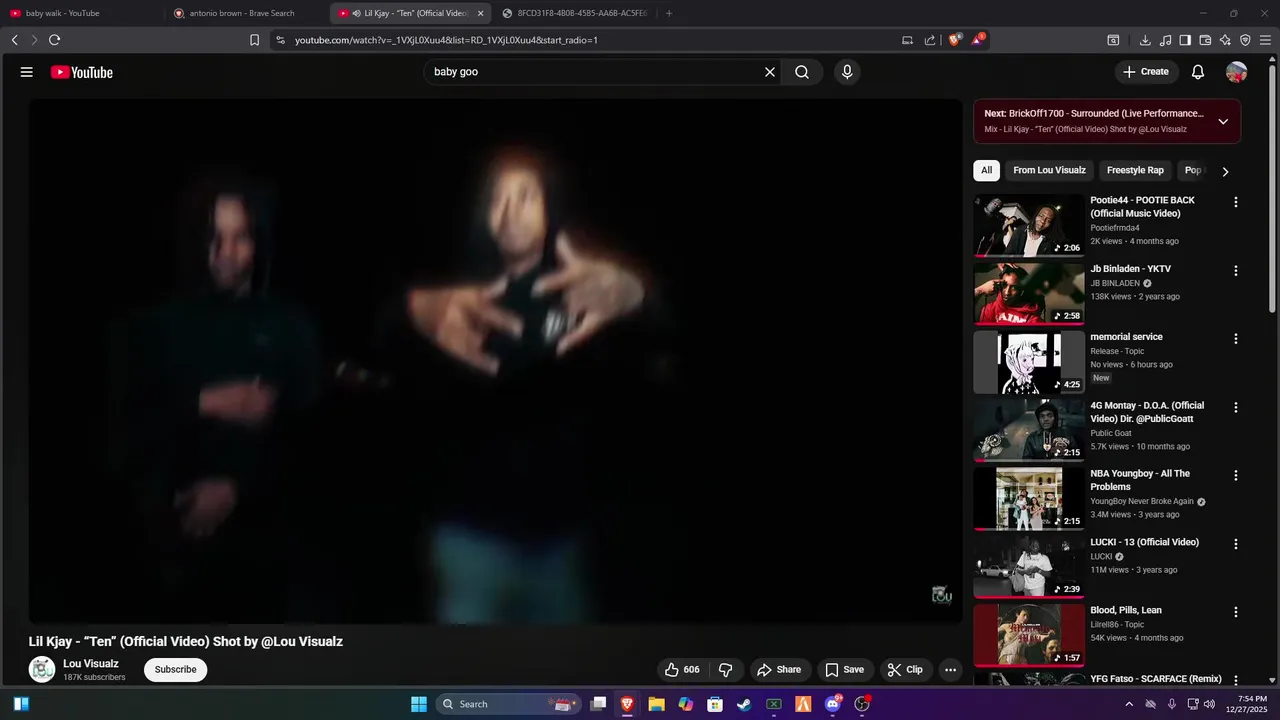Open 4G Montay D.O.A. video title

click(x=1148, y=412)
